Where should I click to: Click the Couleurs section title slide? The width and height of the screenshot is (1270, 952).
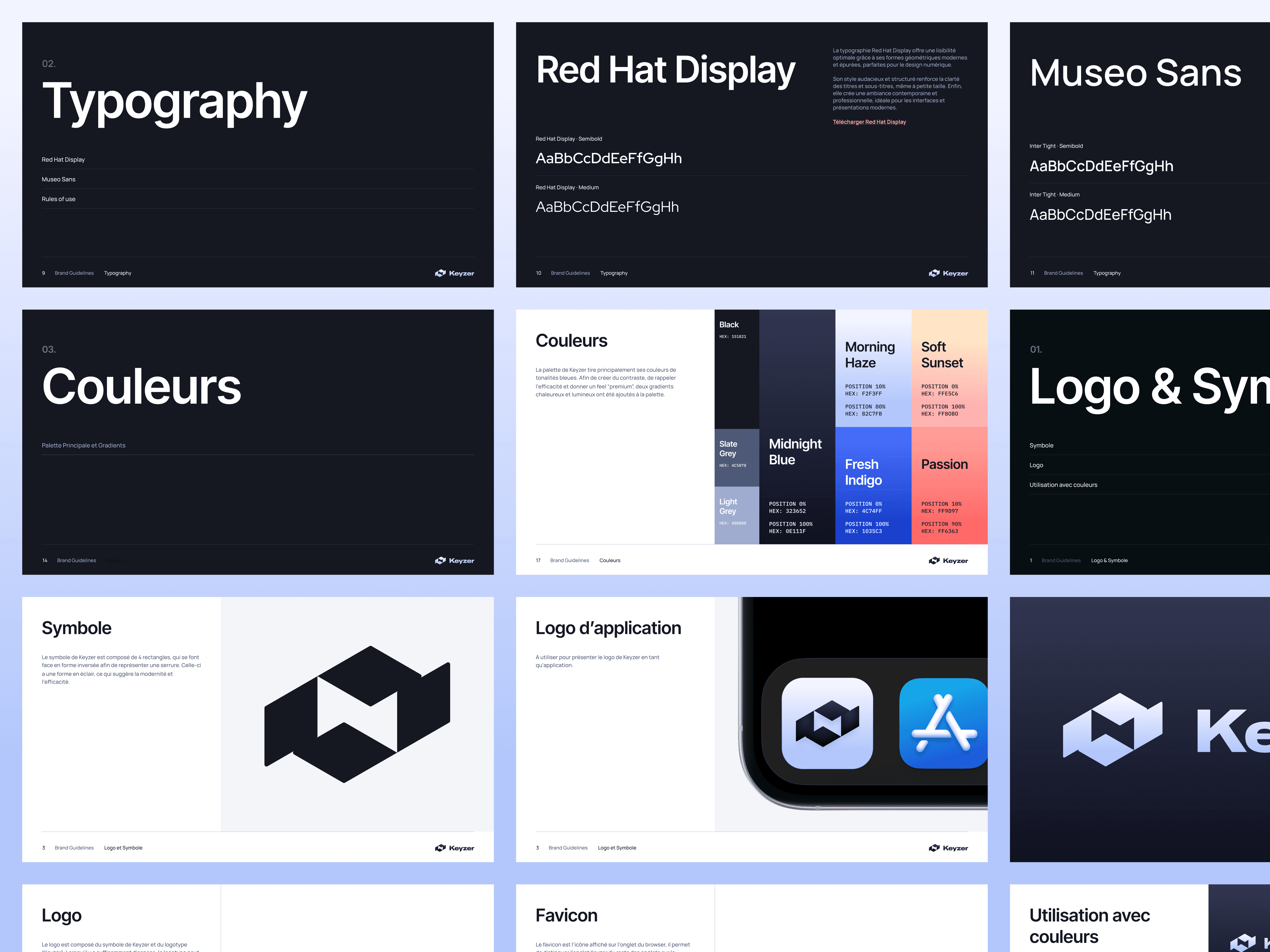click(257, 442)
